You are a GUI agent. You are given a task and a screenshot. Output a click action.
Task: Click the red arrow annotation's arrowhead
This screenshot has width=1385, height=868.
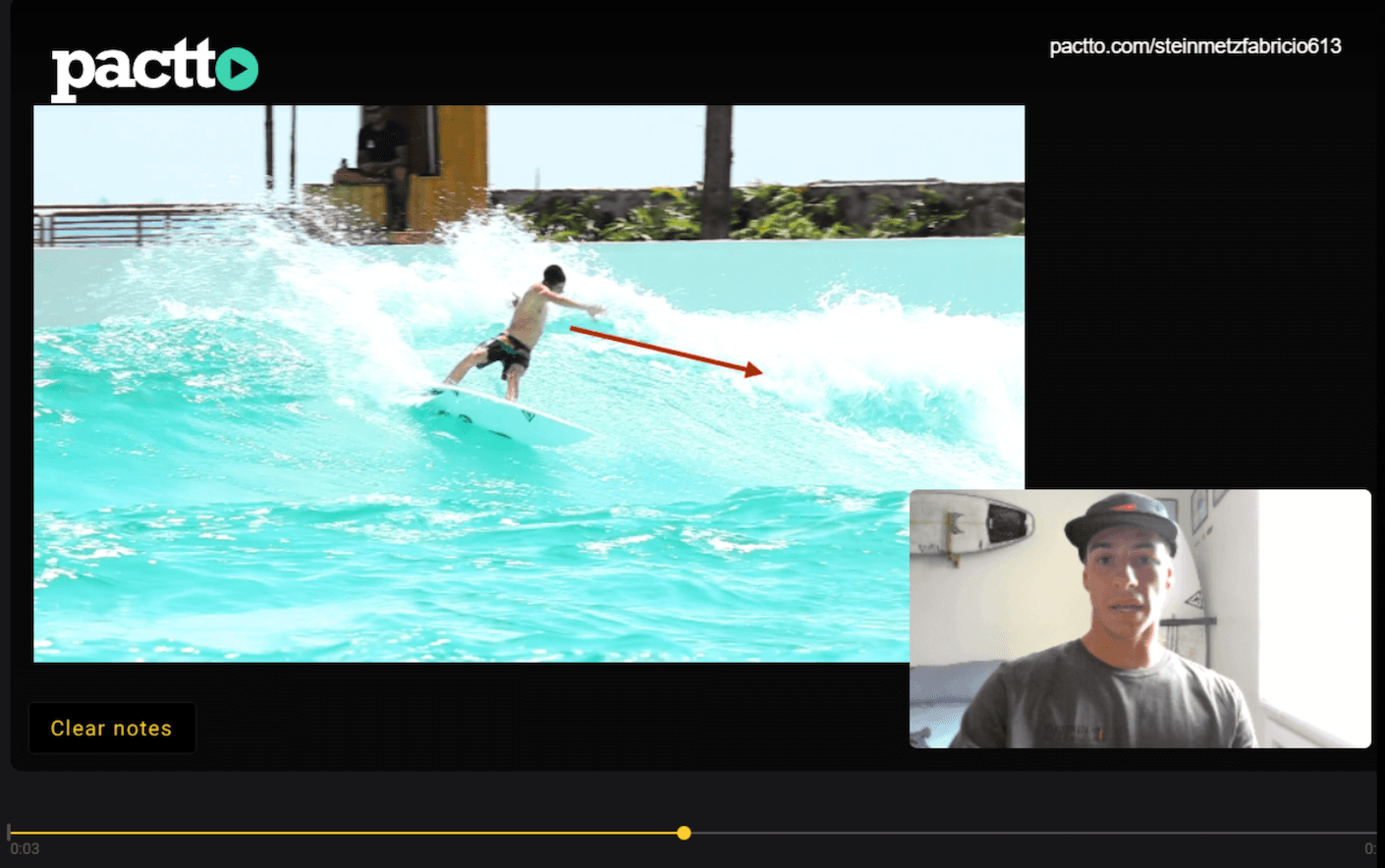pos(752,369)
